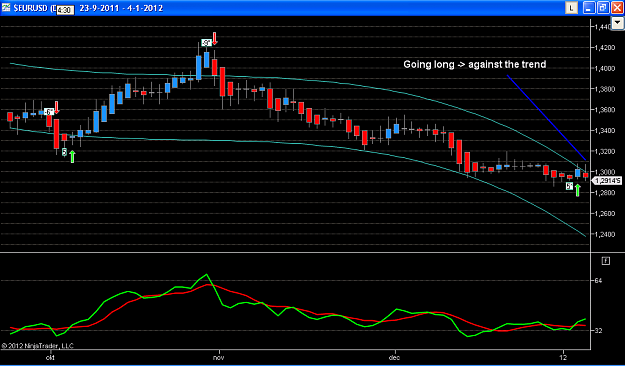Select the blue trend line drawing near annotation
625x366 pixels.
[546, 118]
